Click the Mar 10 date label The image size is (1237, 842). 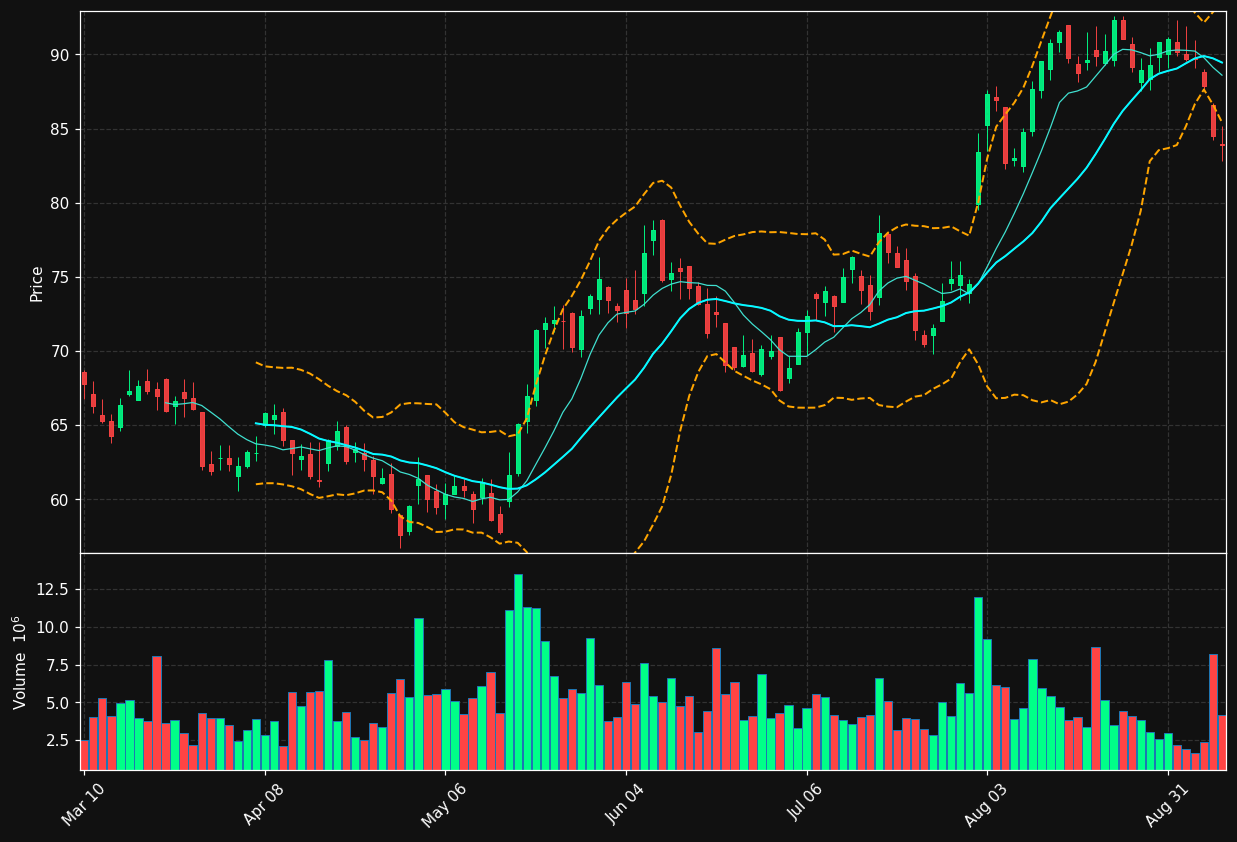84,804
